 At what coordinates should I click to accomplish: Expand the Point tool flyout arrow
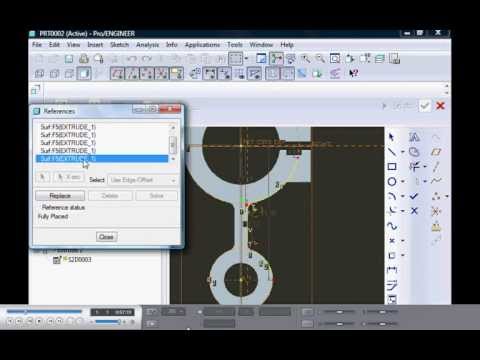[x=403, y=241]
